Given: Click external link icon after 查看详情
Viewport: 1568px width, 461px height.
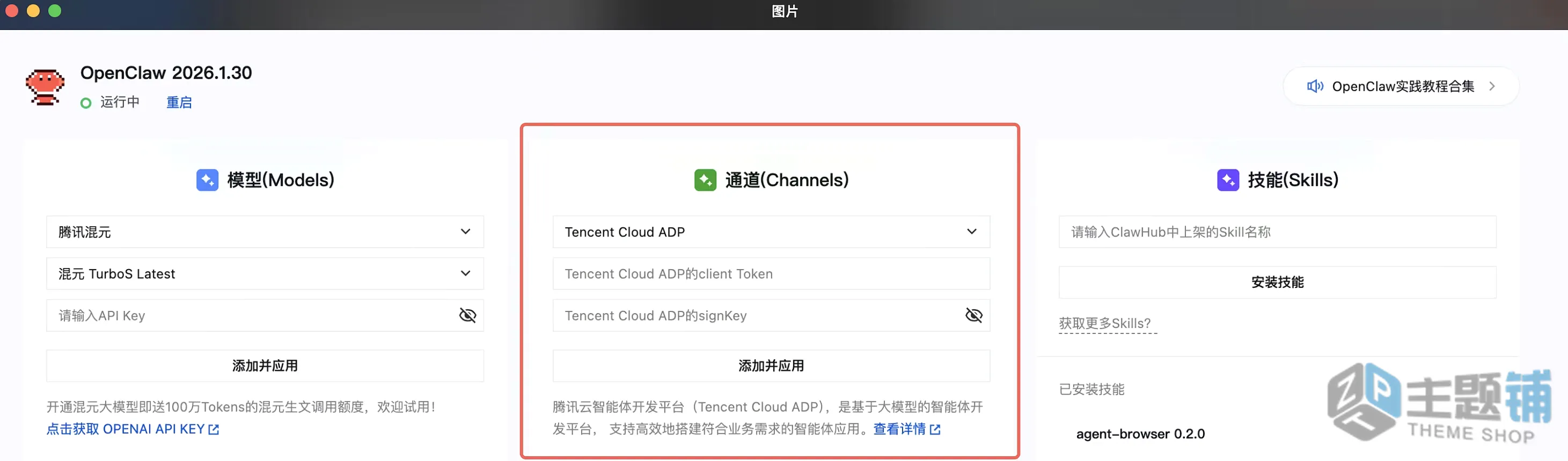Looking at the screenshot, I should [935, 429].
